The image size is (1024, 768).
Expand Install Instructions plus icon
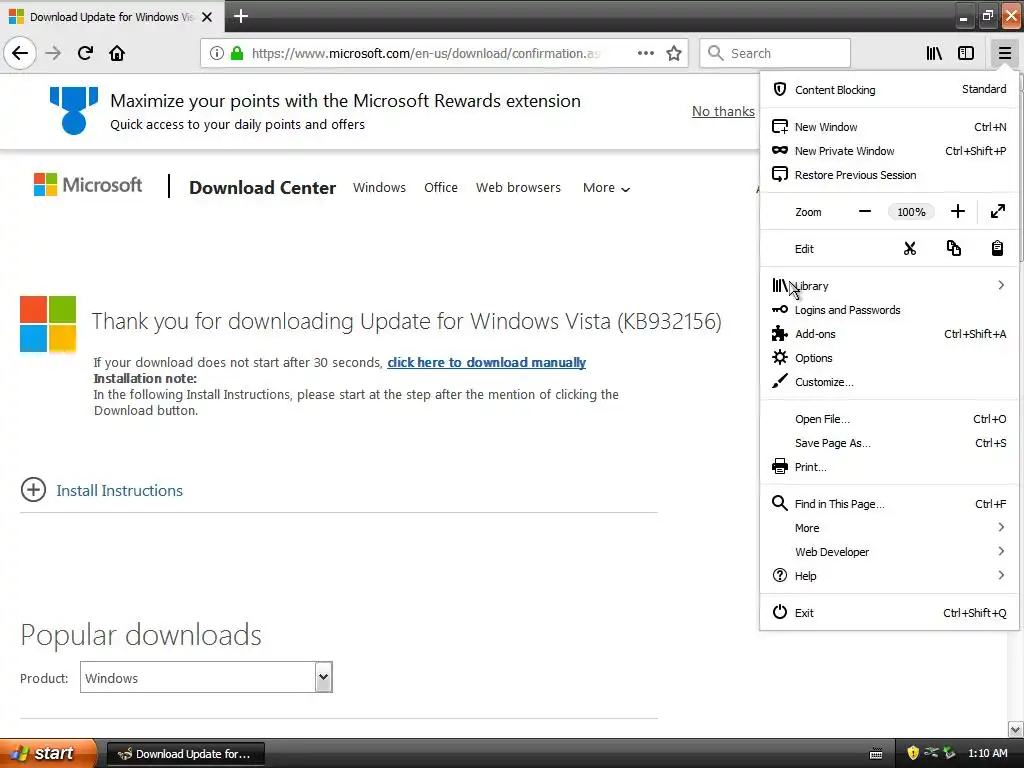tap(33, 490)
